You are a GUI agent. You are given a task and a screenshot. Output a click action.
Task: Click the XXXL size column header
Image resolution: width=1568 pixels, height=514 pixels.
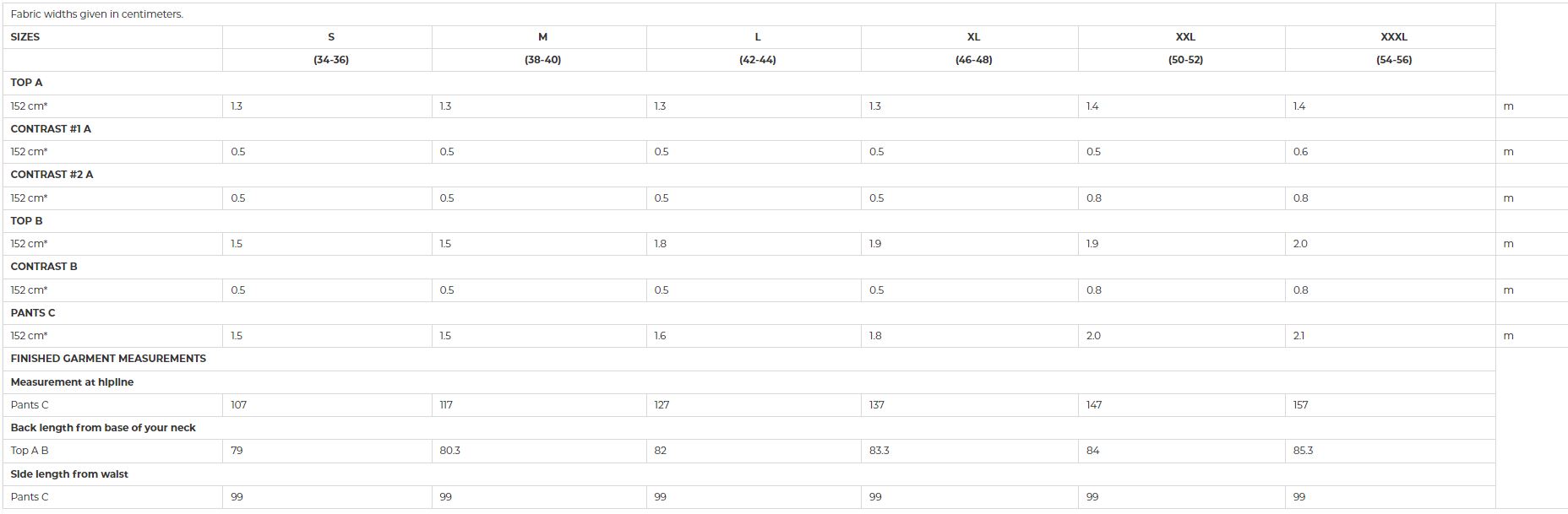[1393, 37]
